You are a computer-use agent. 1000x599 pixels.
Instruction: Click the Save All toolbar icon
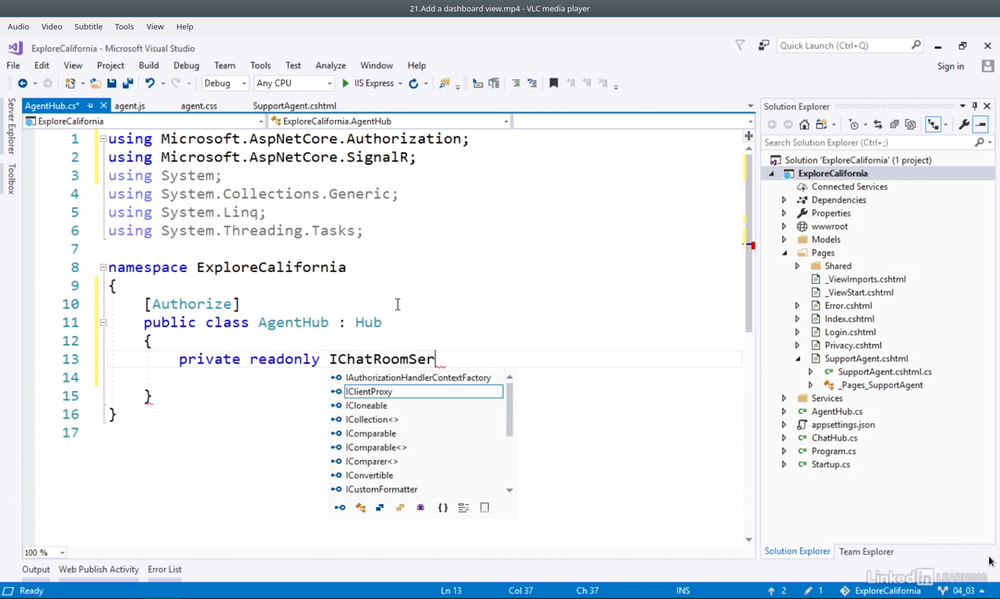click(127, 84)
